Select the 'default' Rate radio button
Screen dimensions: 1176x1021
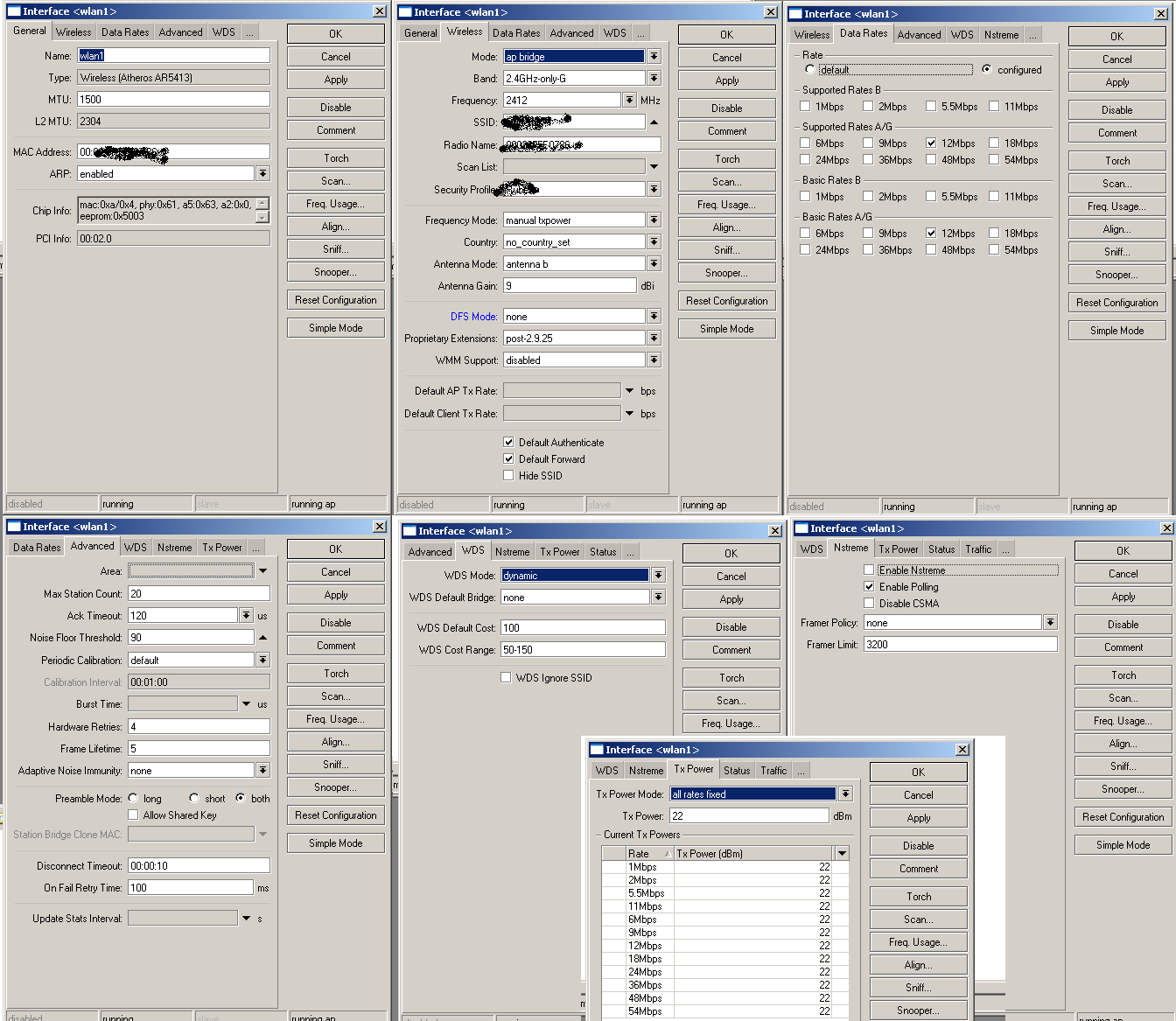pos(810,69)
